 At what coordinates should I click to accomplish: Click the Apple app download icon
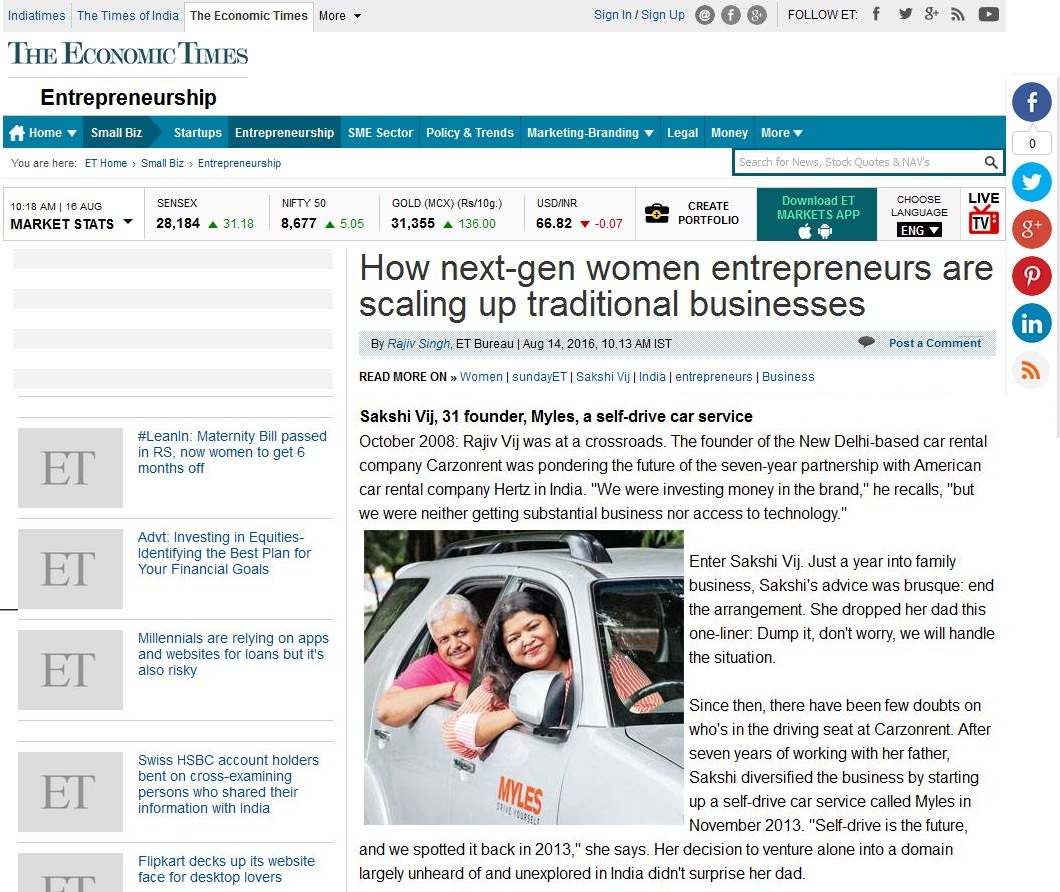point(804,232)
